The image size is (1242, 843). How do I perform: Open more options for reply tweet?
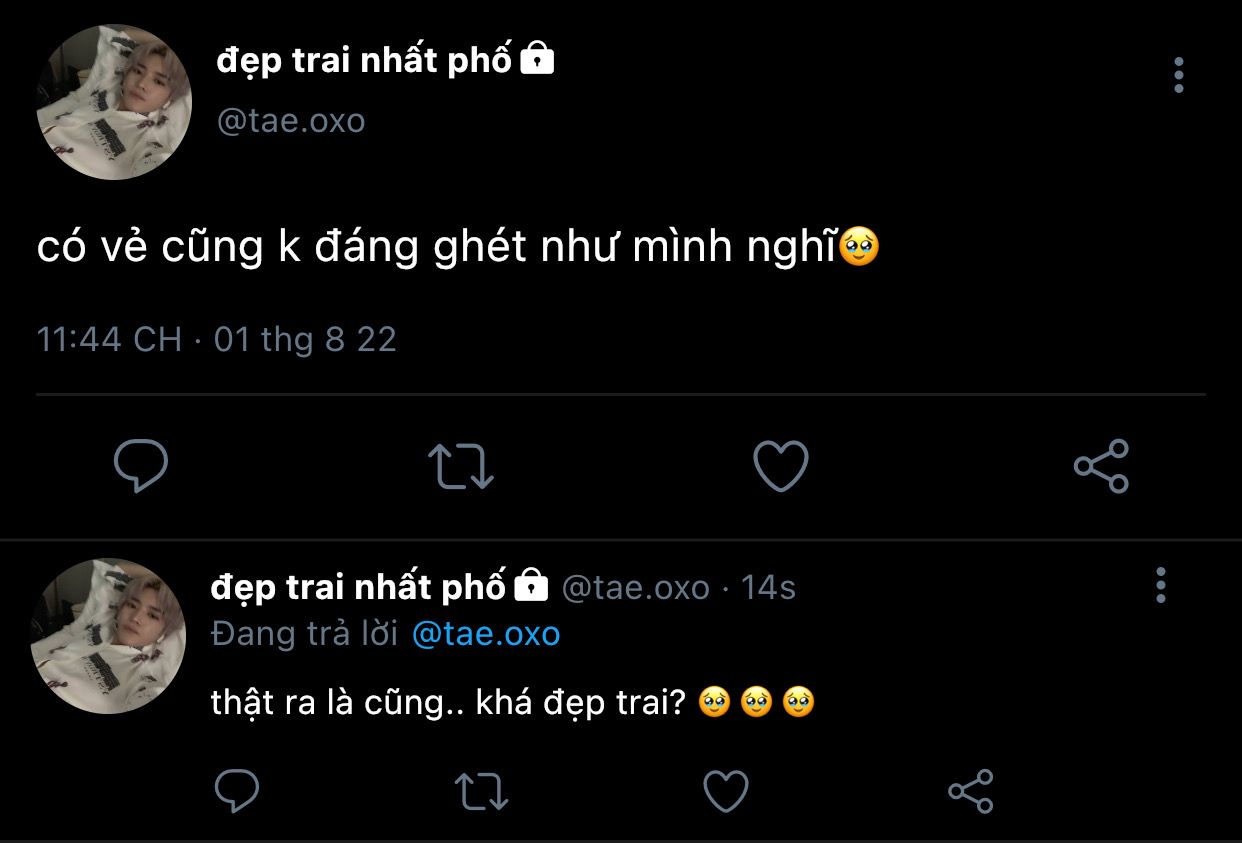pyautogui.click(x=1161, y=585)
